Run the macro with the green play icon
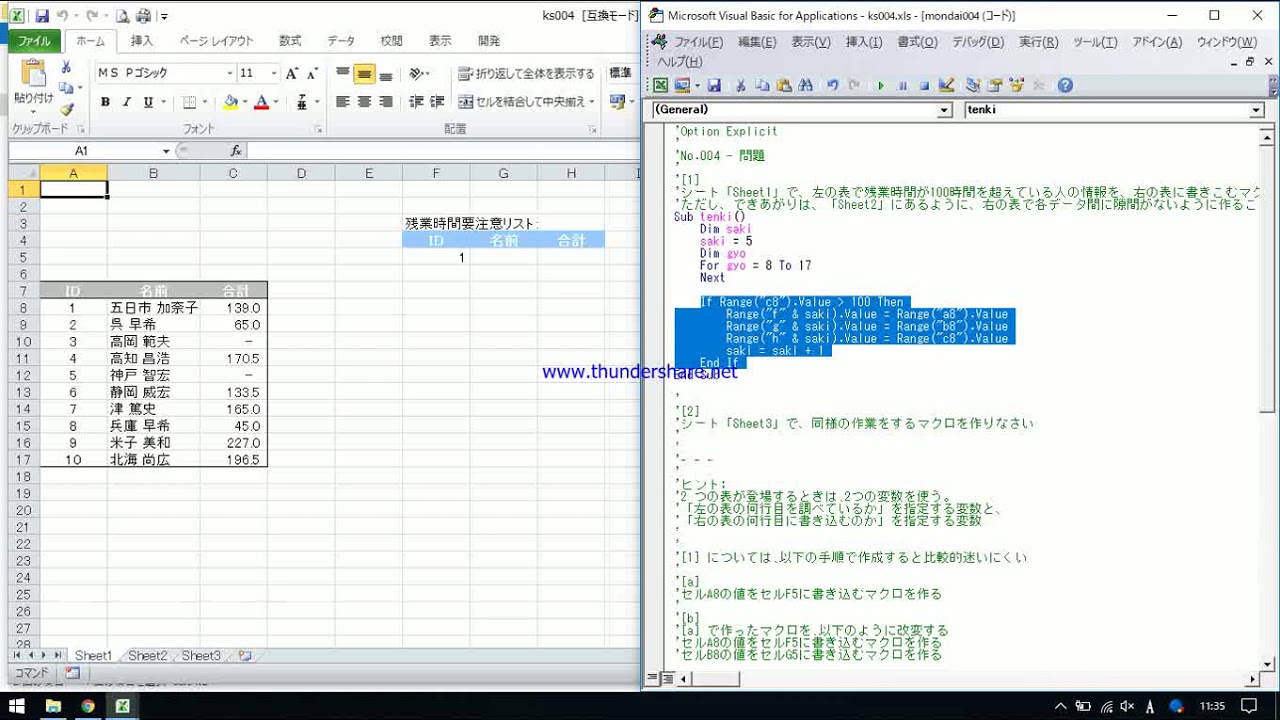Image resolution: width=1280 pixels, height=720 pixels. tap(881, 86)
